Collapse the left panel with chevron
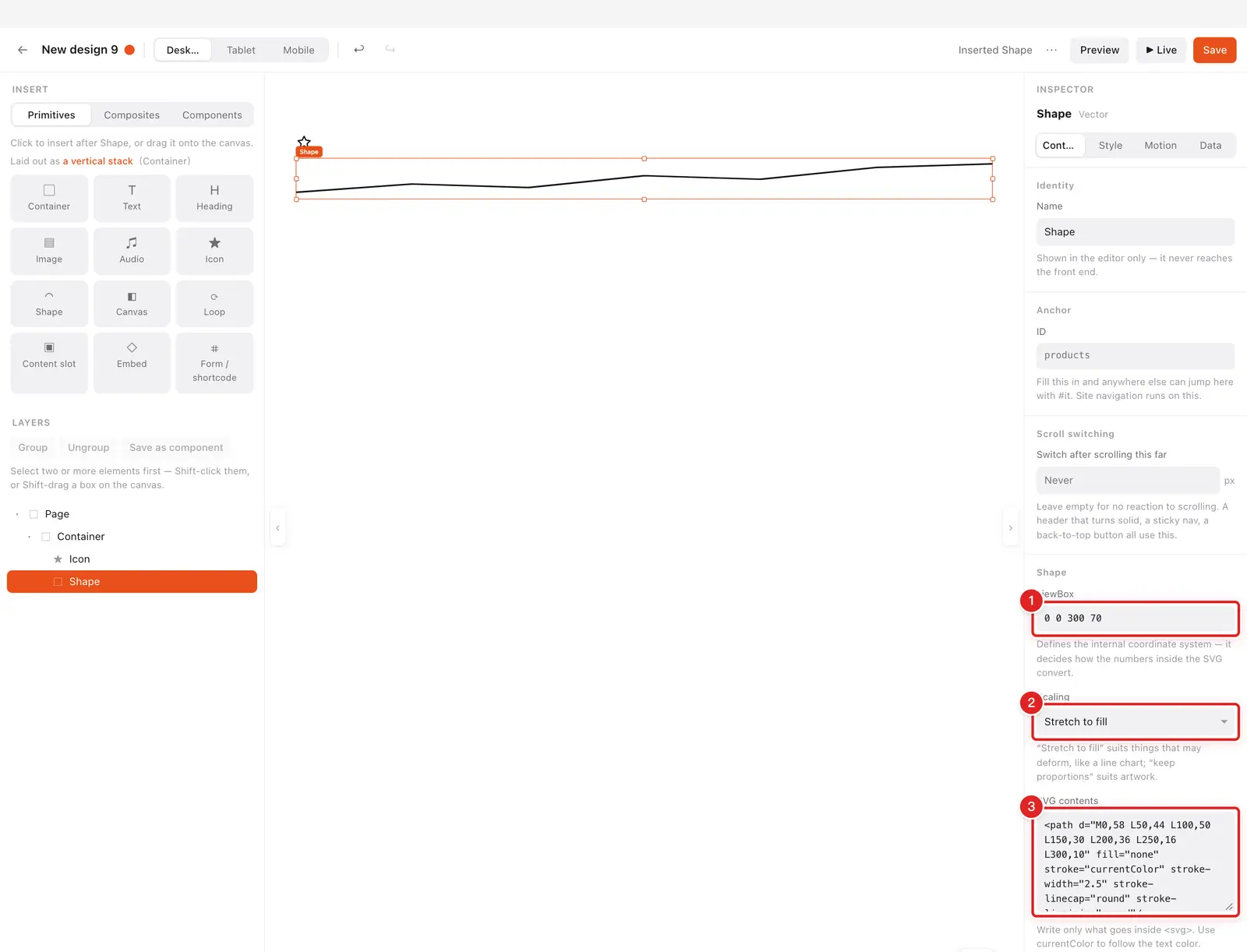 coord(277,528)
